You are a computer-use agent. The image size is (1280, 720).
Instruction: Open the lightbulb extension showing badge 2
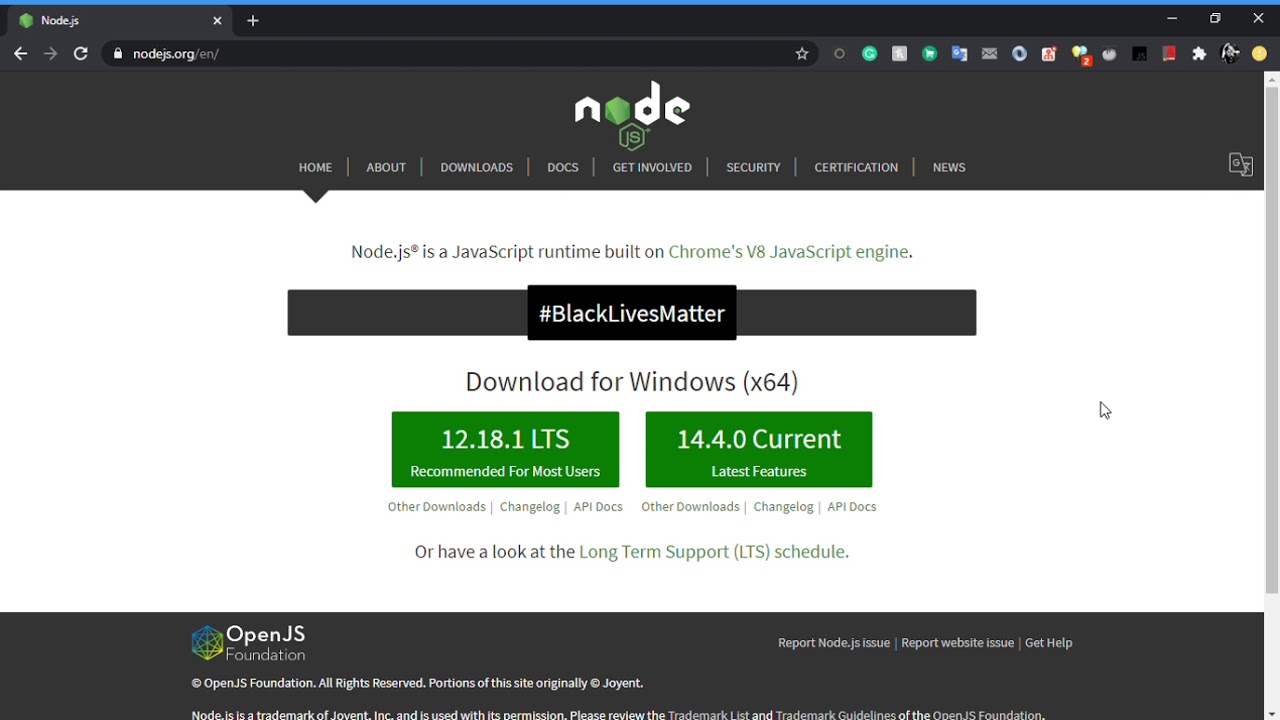(x=1080, y=55)
